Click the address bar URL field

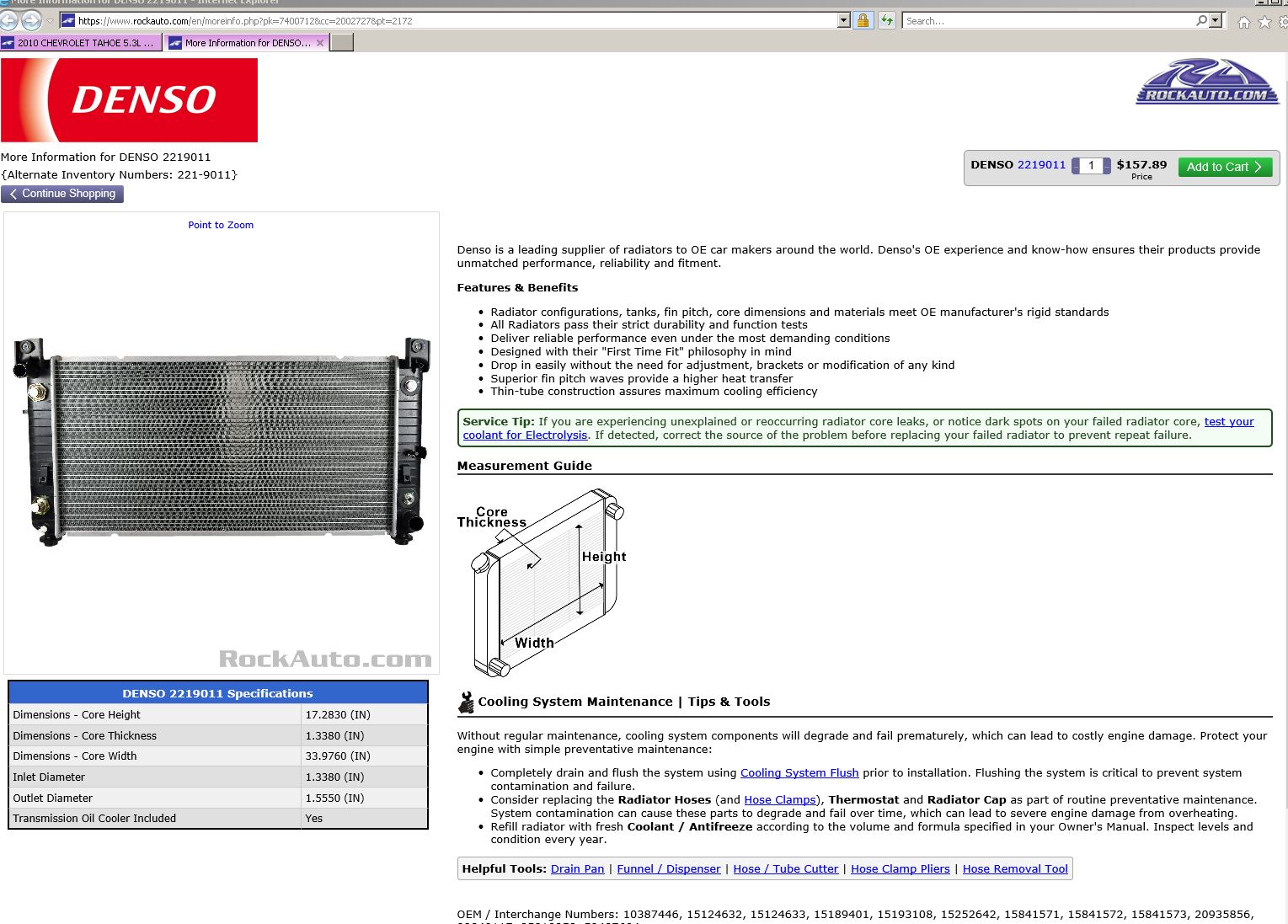point(455,20)
